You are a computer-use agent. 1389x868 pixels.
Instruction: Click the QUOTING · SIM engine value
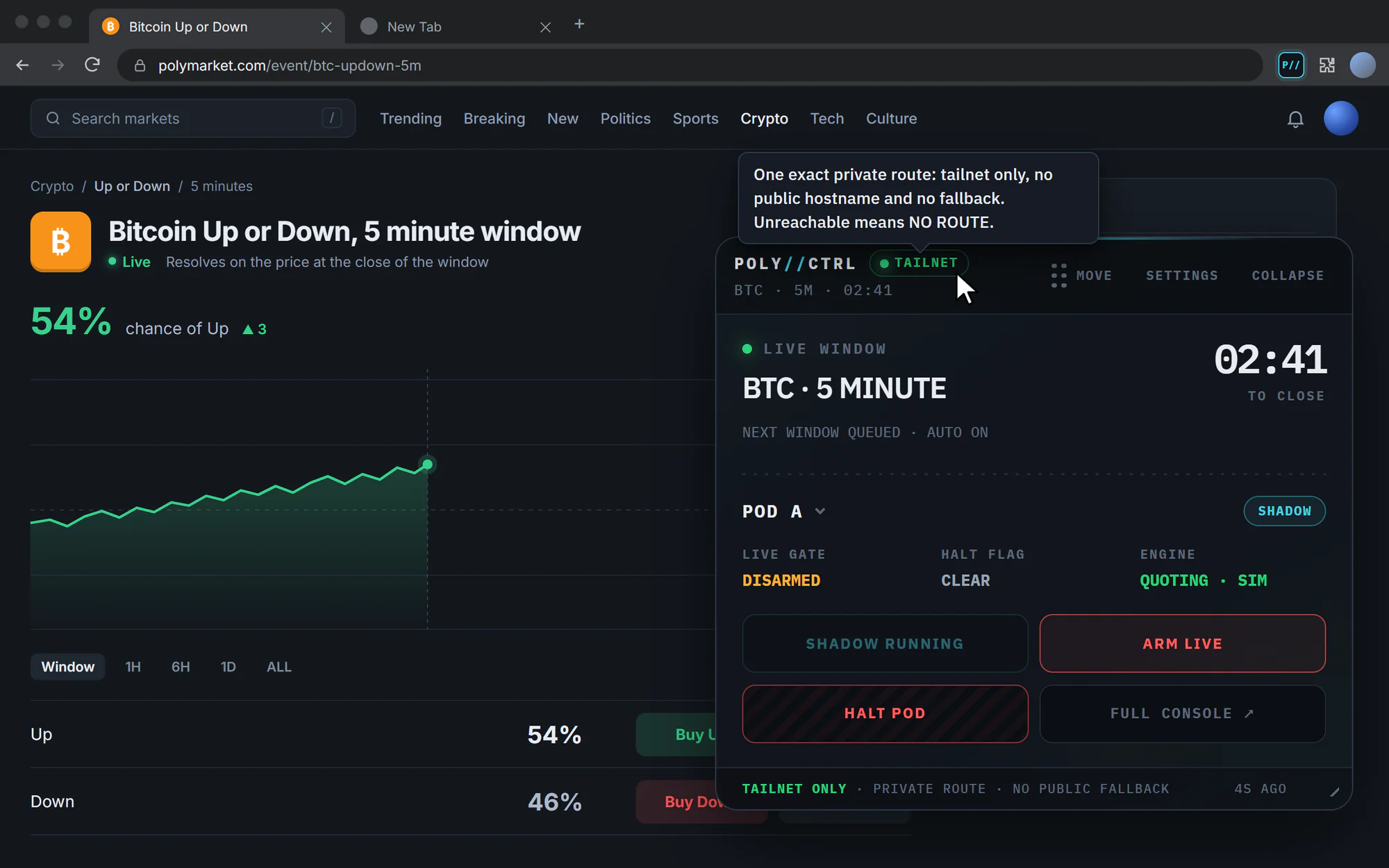tap(1204, 581)
